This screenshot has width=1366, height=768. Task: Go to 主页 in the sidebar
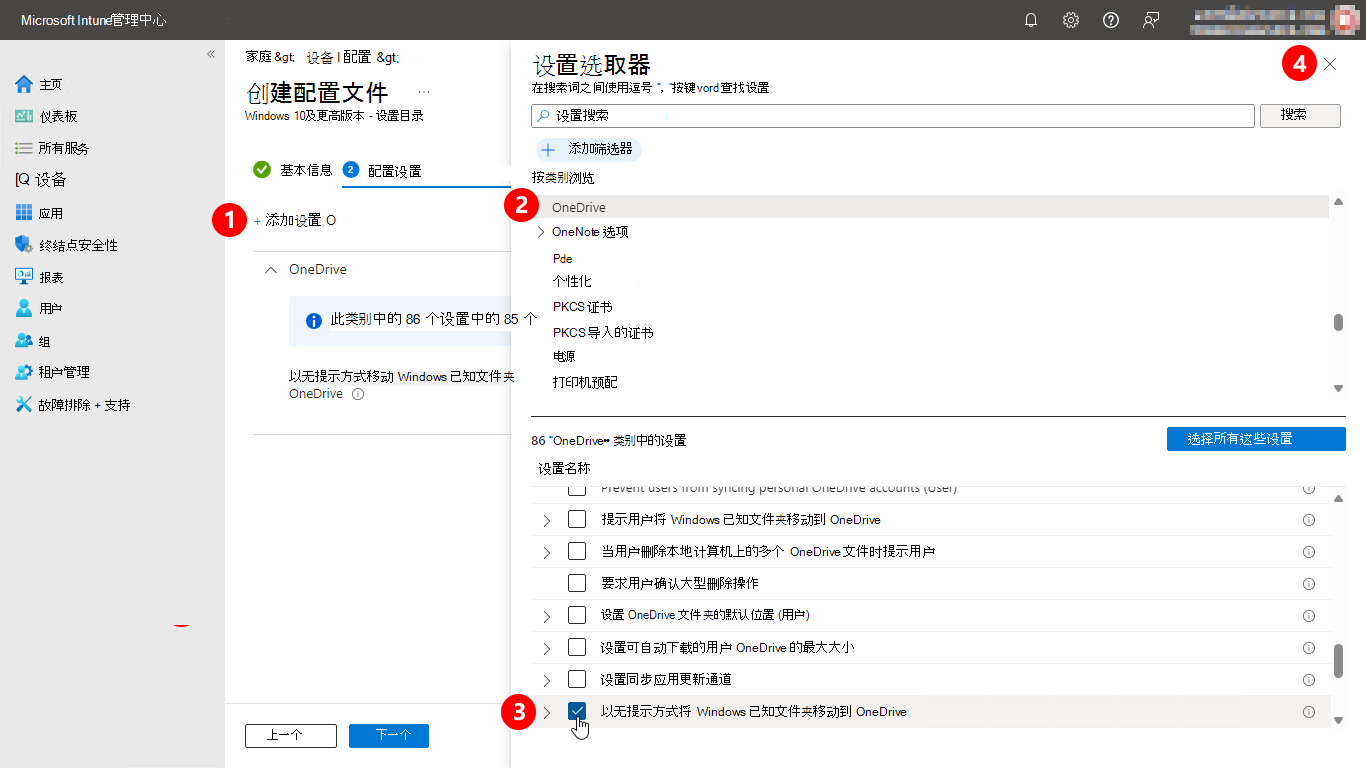click(50, 85)
